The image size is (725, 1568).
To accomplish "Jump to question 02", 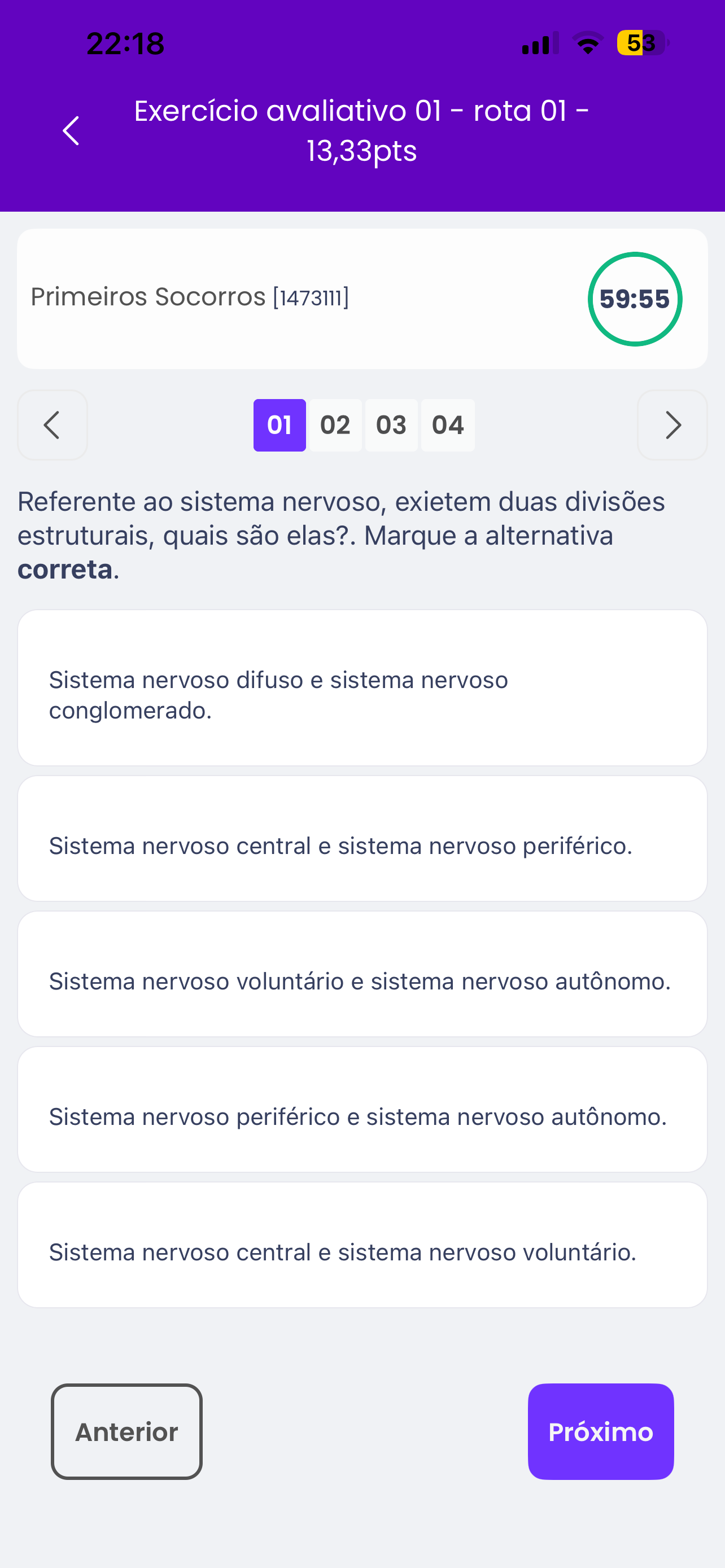I will [x=335, y=425].
